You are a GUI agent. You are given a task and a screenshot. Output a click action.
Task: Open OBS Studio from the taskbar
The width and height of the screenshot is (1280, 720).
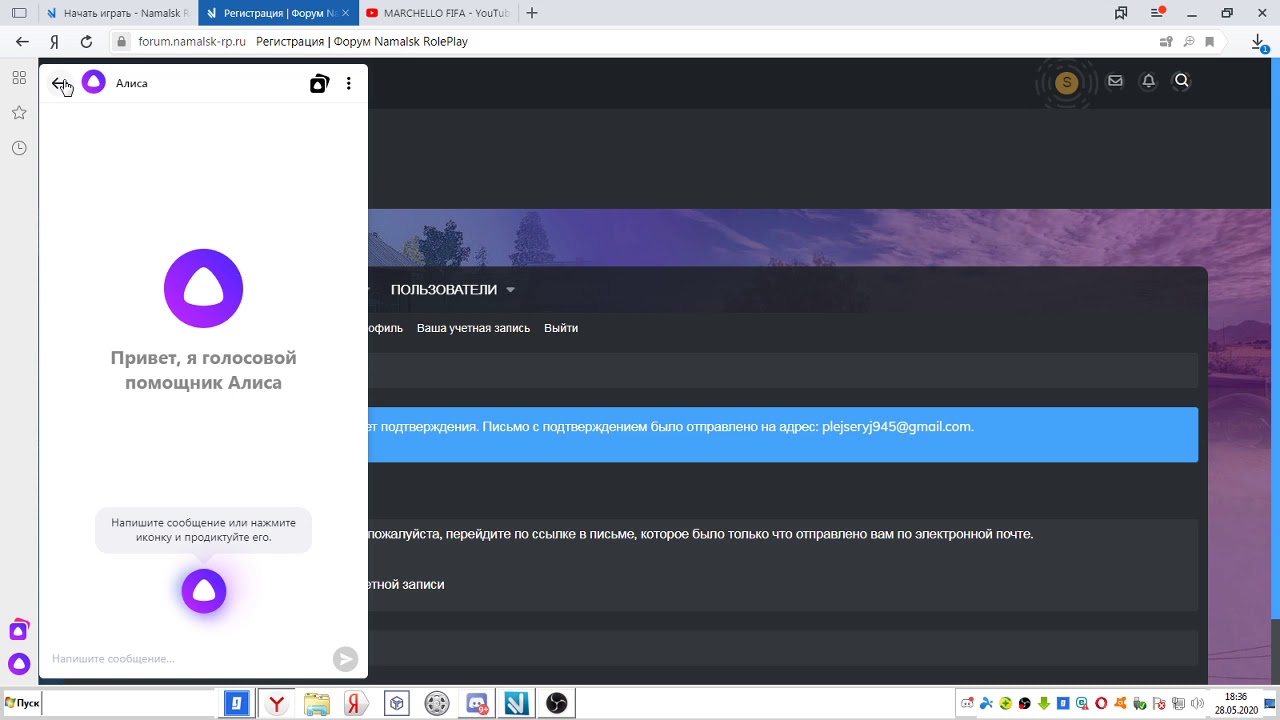point(557,704)
